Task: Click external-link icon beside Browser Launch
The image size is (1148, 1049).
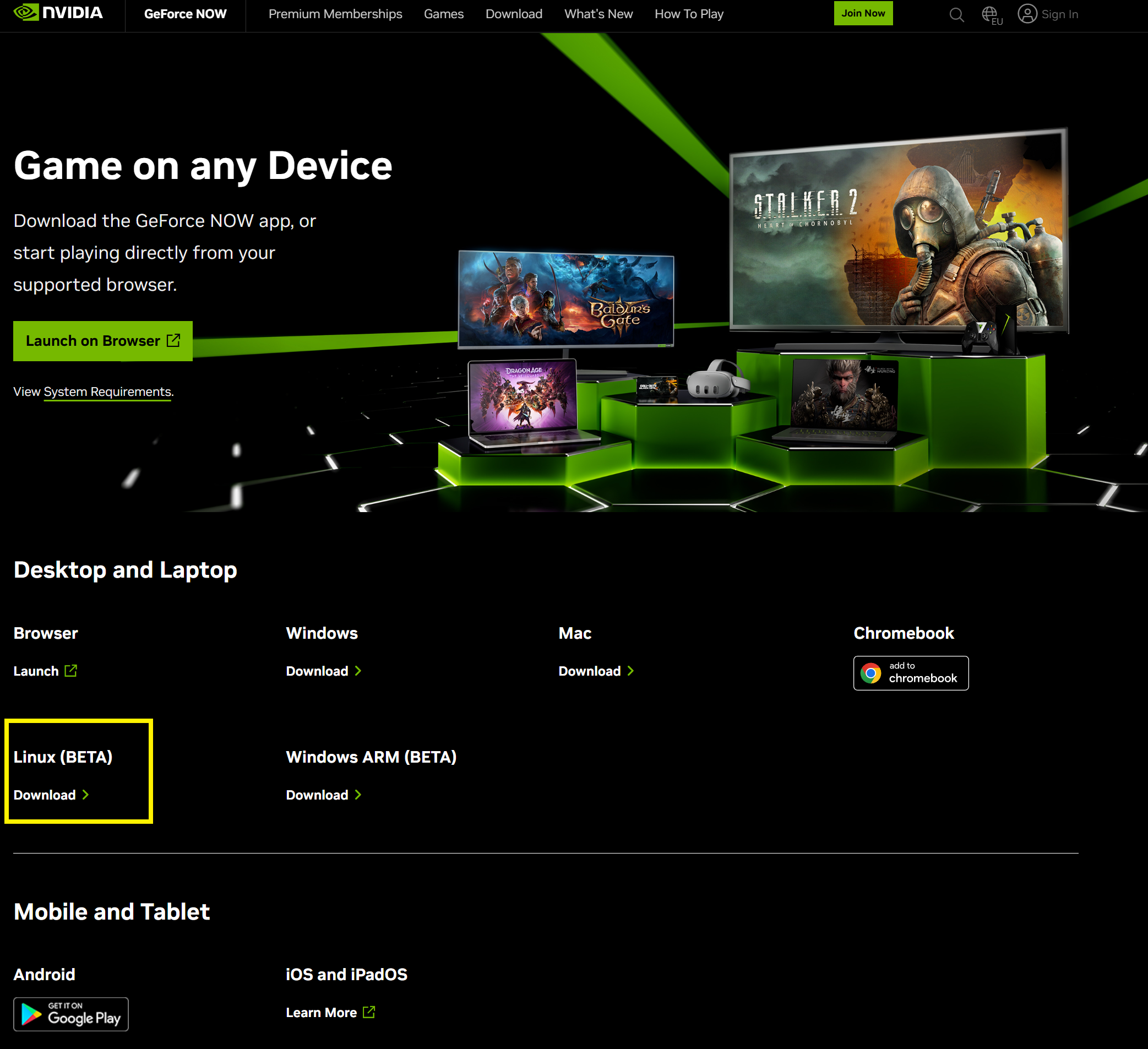Action: [x=70, y=670]
